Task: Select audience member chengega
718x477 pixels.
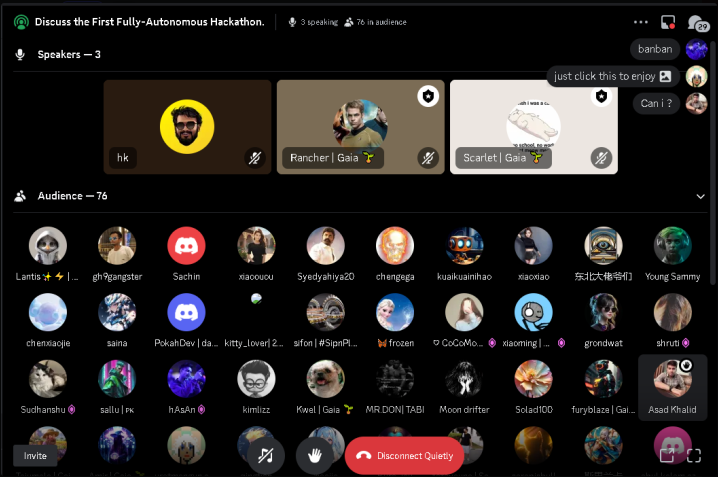Action: pyautogui.click(x=395, y=255)
